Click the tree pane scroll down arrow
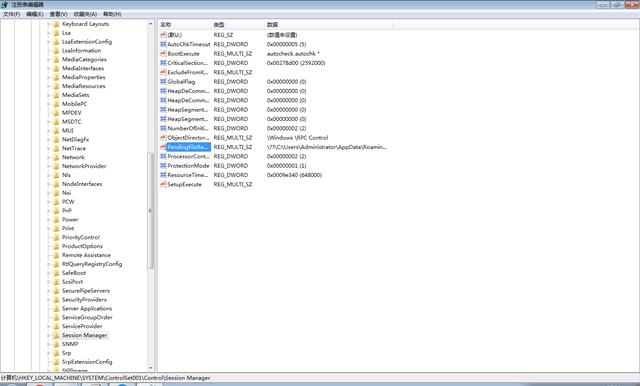Screen dimensions: 640x386 (151, 368)
